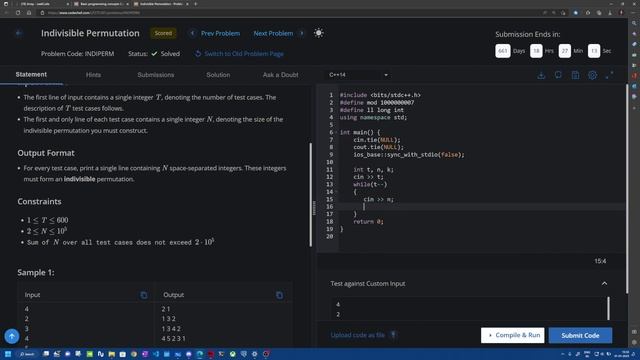Screen dimensions: 640x360
Task: Open File Explorer from the taskbar
Action: click(111, 354)
